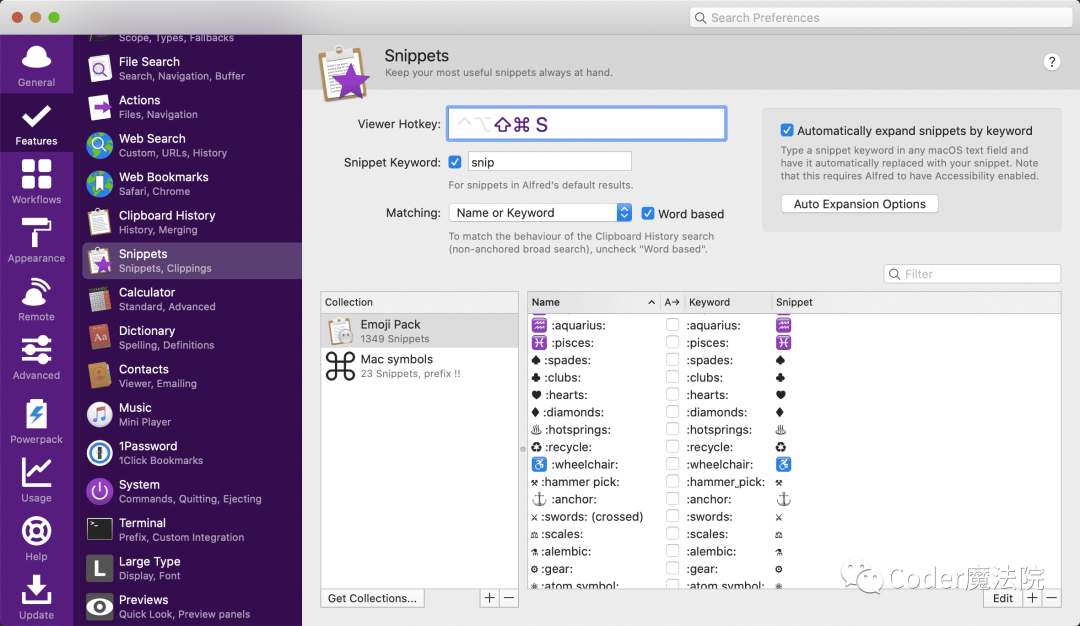Screen dimensions: 1080x626
Task: Click the Terminal feature icon
Action: [100, 530]
